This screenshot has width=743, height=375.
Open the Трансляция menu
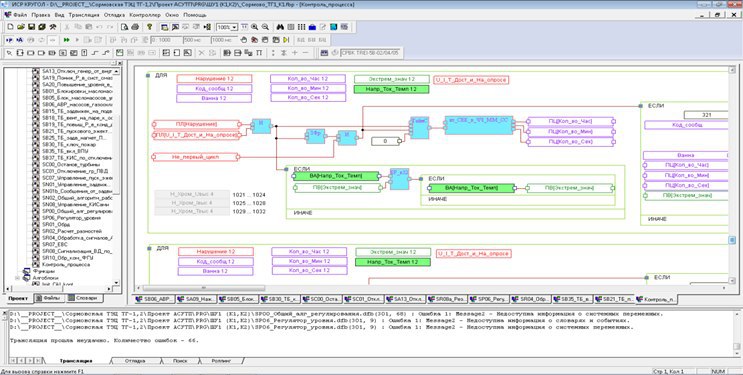[83, 15]
